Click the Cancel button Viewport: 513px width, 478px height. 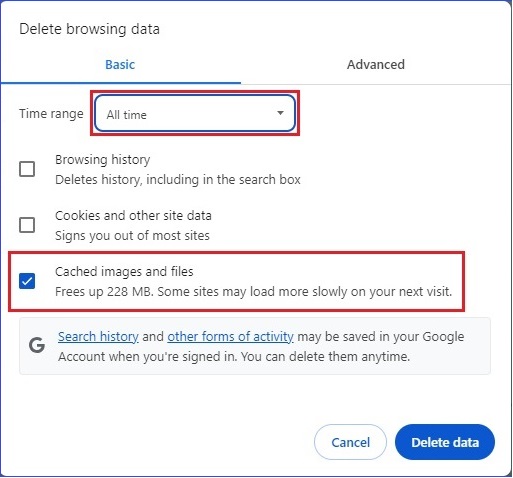pyautogui.click(x=350, y=442)
